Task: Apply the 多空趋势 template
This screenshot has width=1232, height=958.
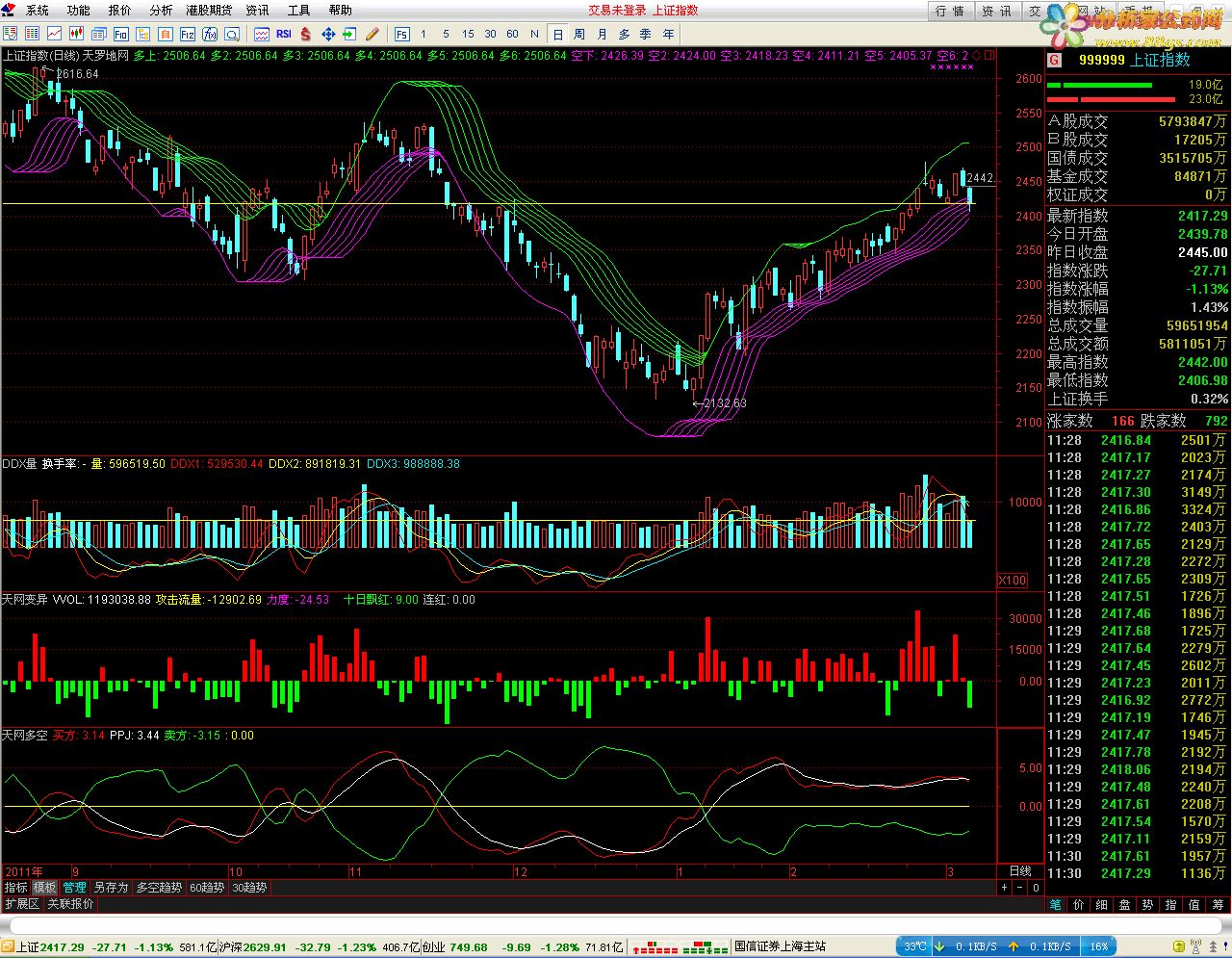Action: 159,888
